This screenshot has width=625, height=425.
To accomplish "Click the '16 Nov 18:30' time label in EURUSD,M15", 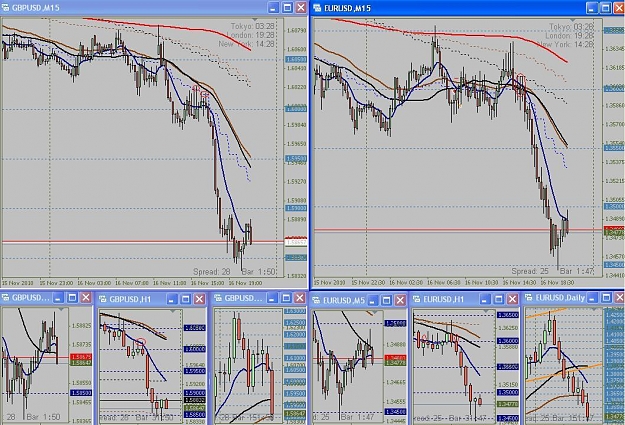I will coord(557,282).
